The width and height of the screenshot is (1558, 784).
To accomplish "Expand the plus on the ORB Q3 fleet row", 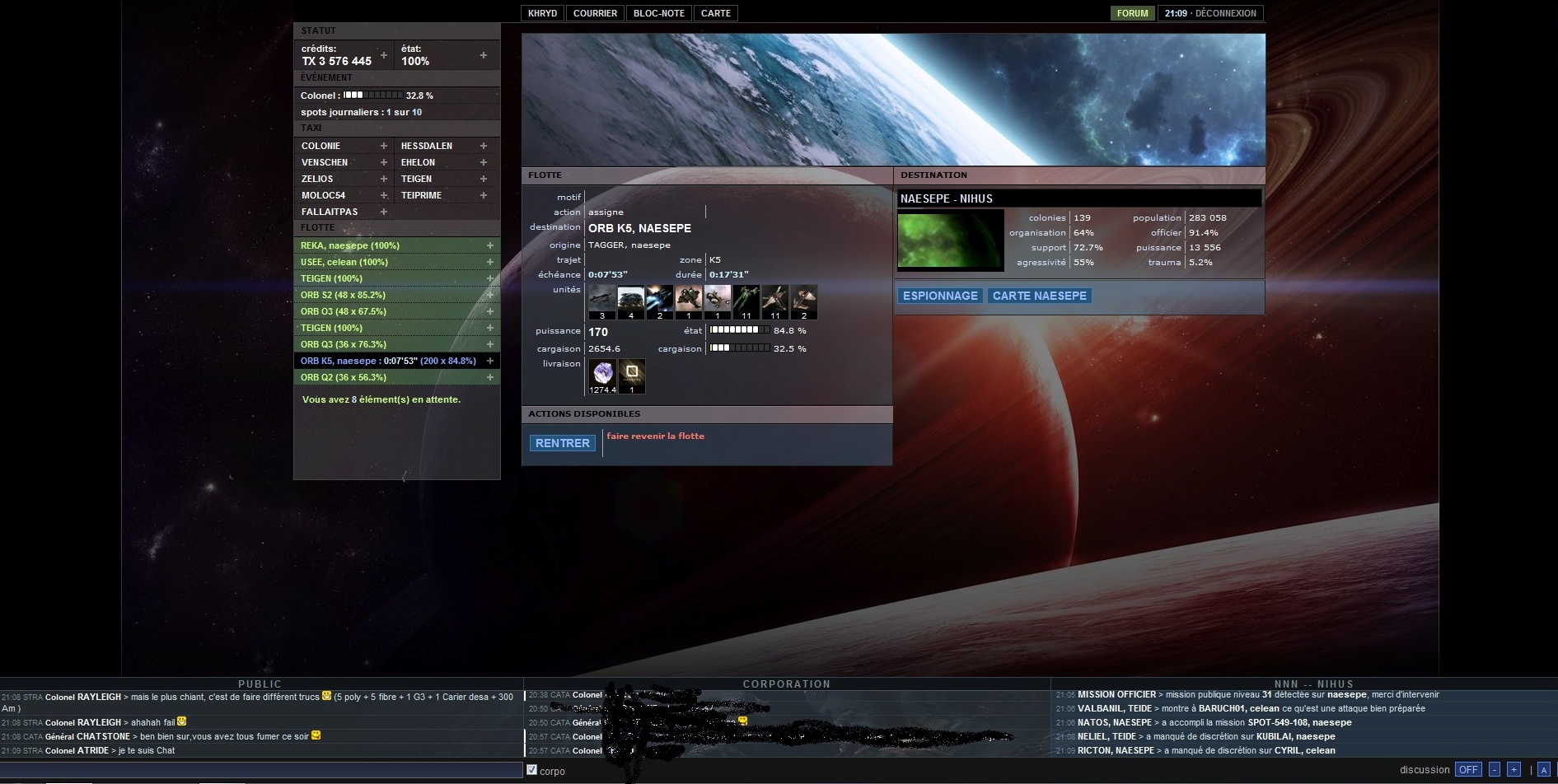I will point(490,344).
